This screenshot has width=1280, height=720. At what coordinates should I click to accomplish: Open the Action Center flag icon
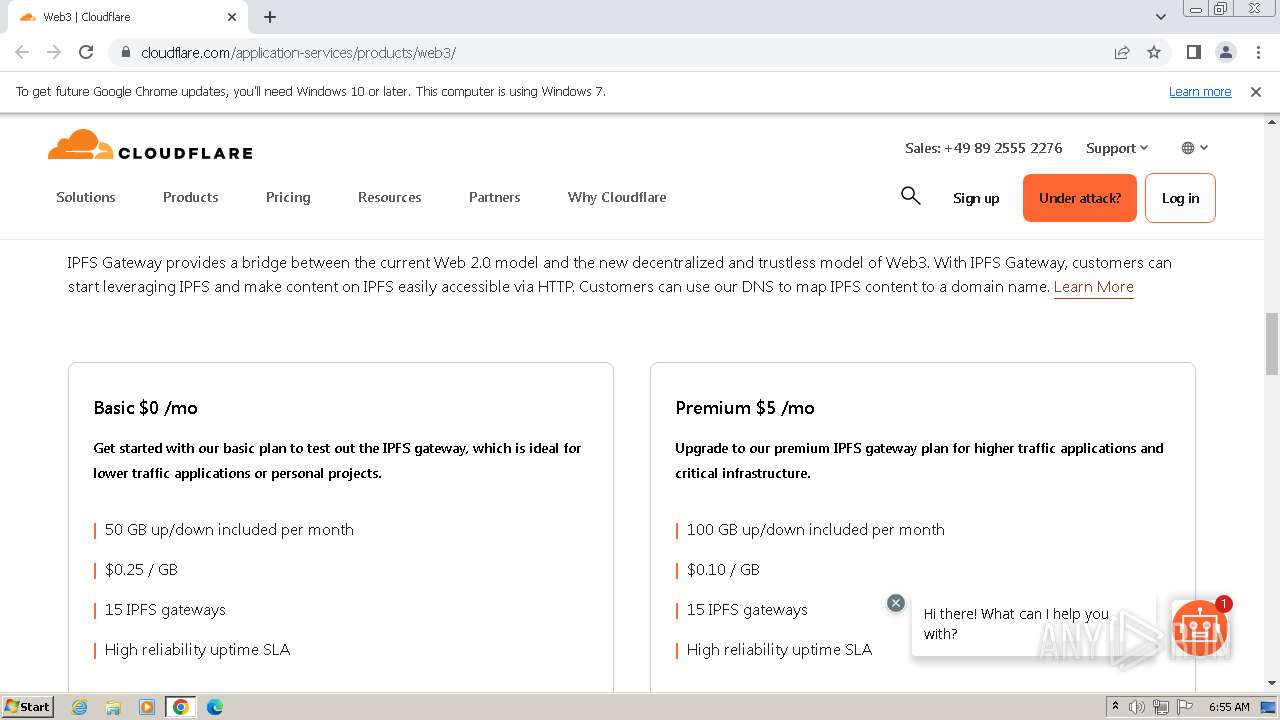pos(1185,707)
